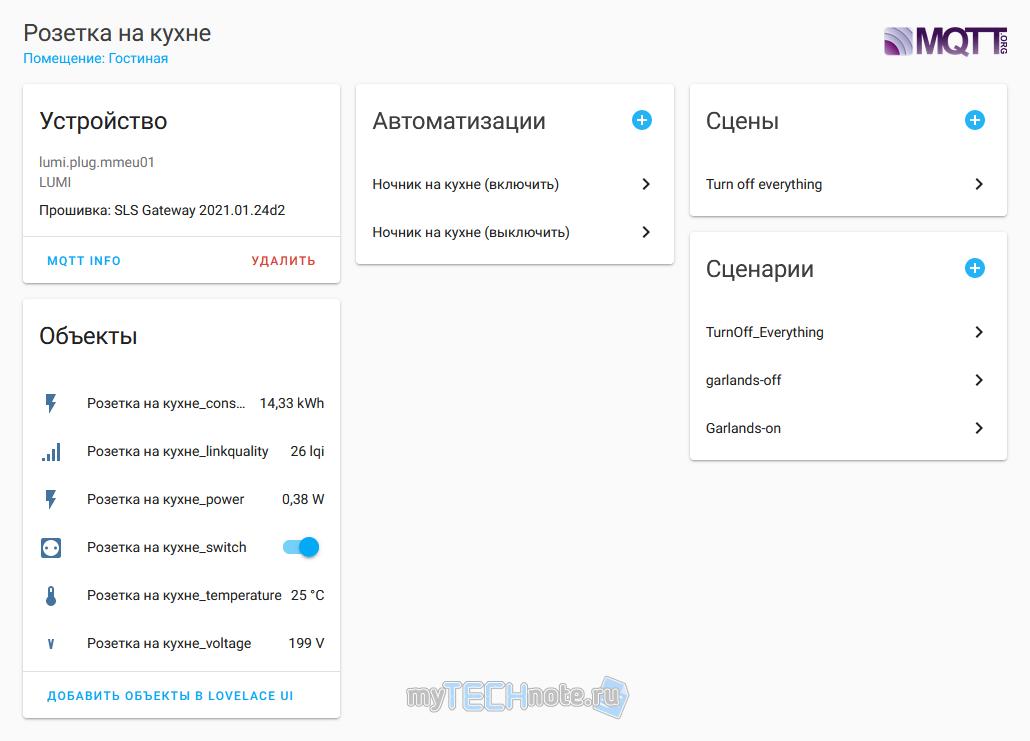Viewport: 1030px width, 741px height.
Task: Click the Розетка на кухне page title
Action: point(118,33)
